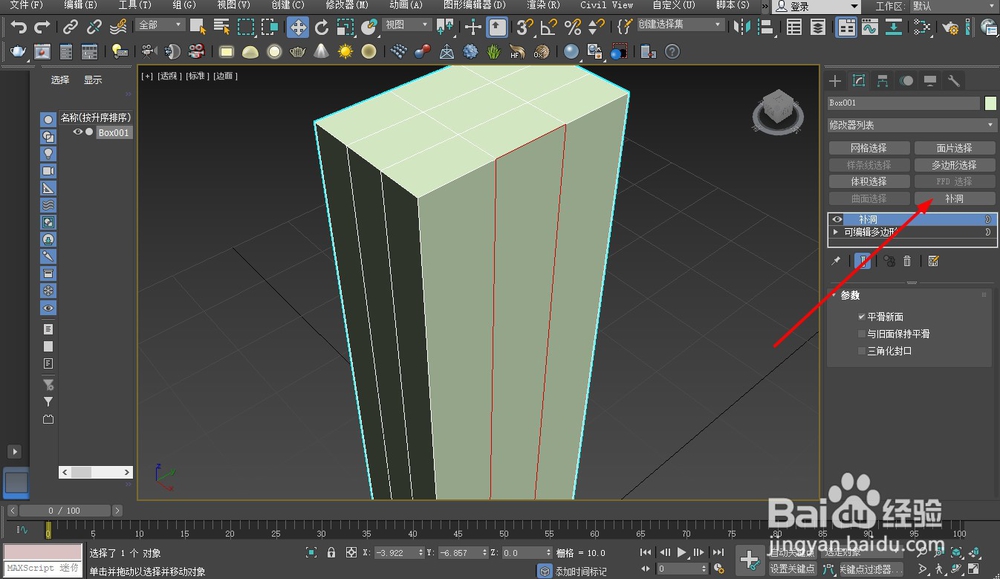Click Bind to Space Warp icon
The image size is (1000, 579).
tap(118, 27)
